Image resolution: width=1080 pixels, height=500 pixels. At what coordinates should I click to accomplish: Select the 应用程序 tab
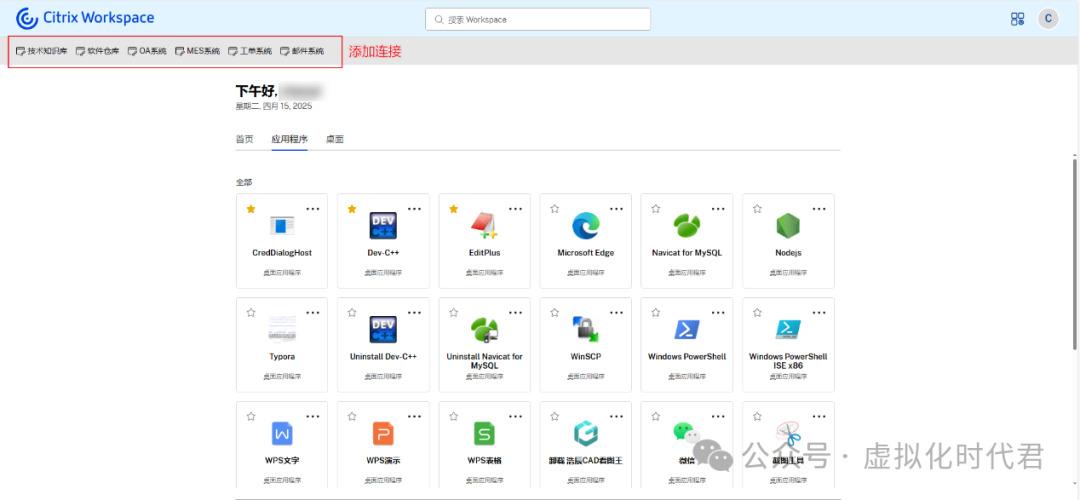(289, 139)
